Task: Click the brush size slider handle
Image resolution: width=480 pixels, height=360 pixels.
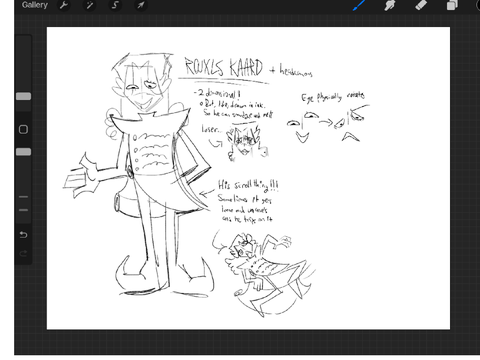Action: [23, 96]
